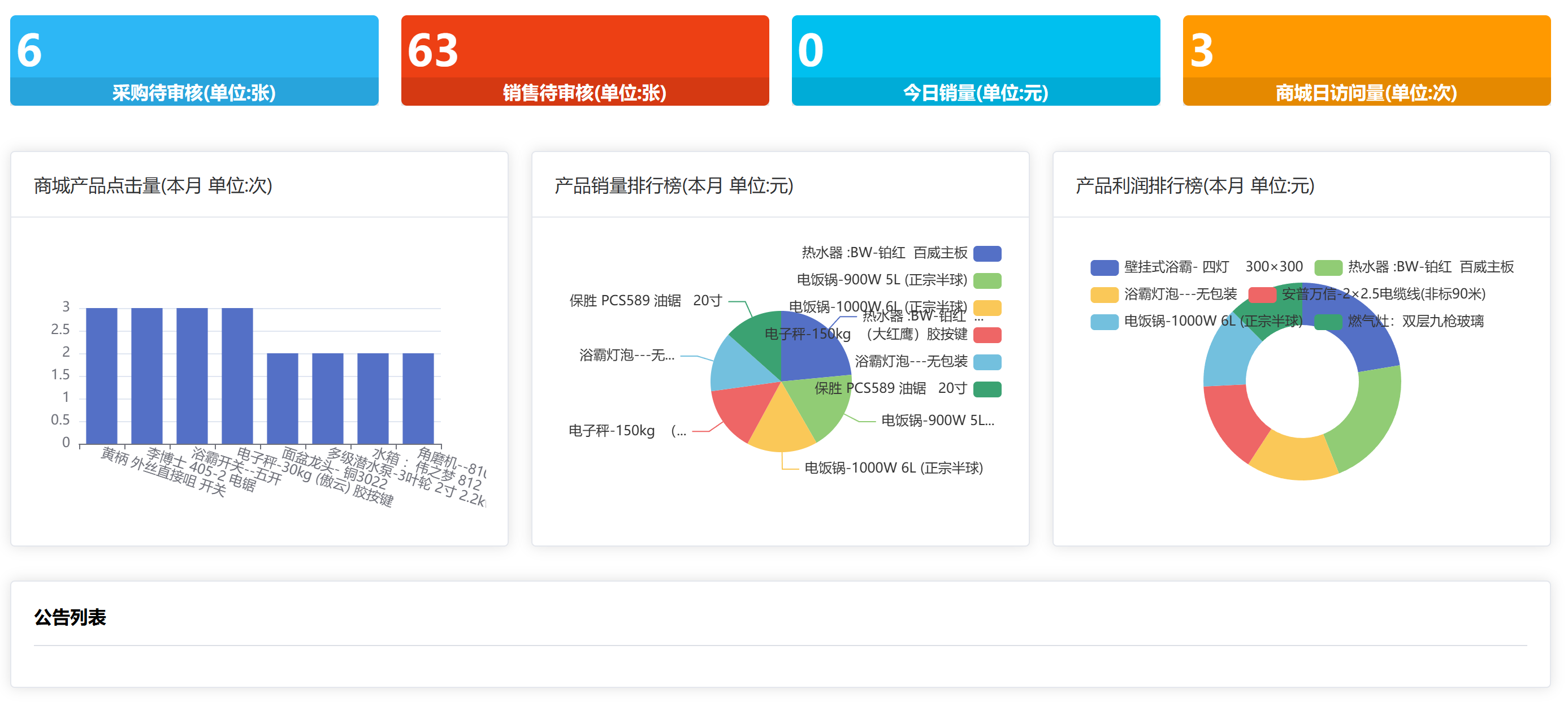The width and height of the screenshot is (1568, 706).
Task: Toggle green 电饭锅-900W 5L legend swatch
Action: (987, 280)
